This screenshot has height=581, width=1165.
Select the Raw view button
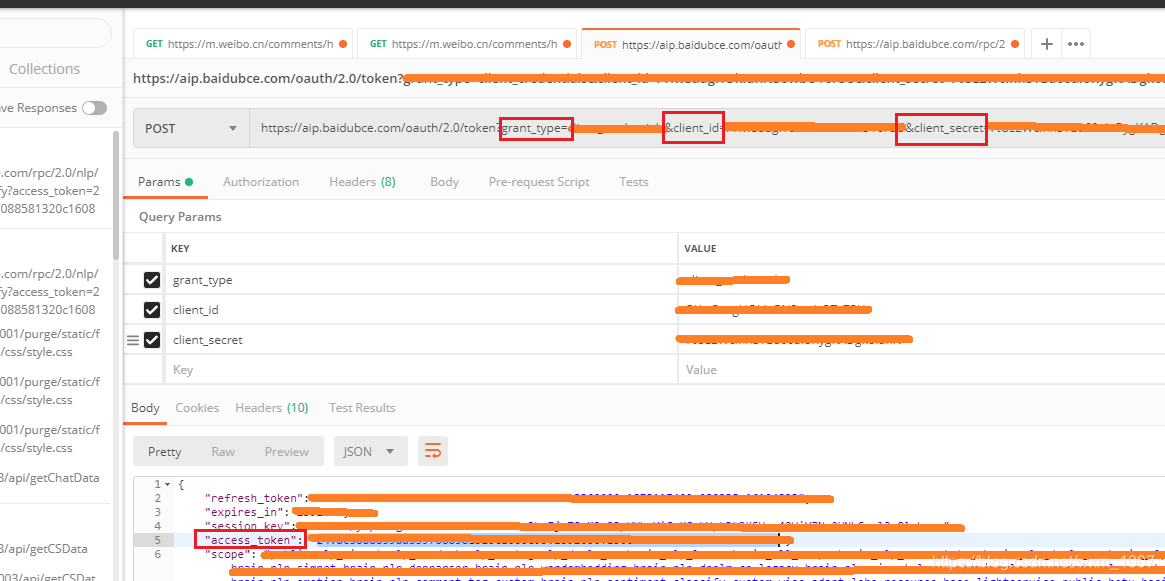[223, 452]
